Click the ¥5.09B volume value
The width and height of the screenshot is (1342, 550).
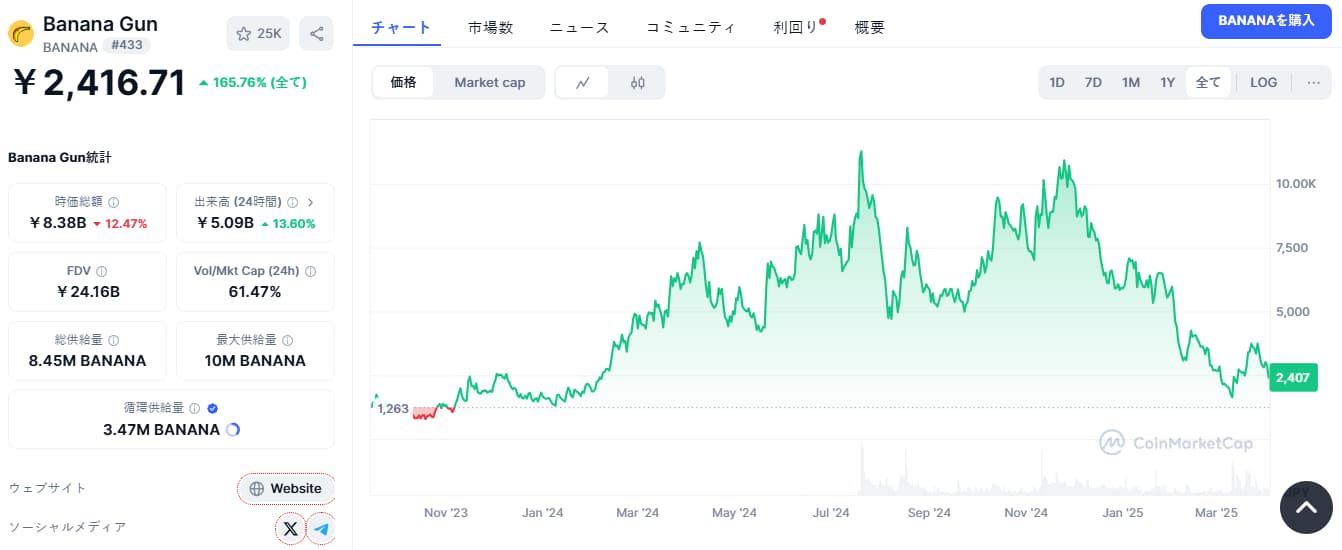click(x=225, y=223)
